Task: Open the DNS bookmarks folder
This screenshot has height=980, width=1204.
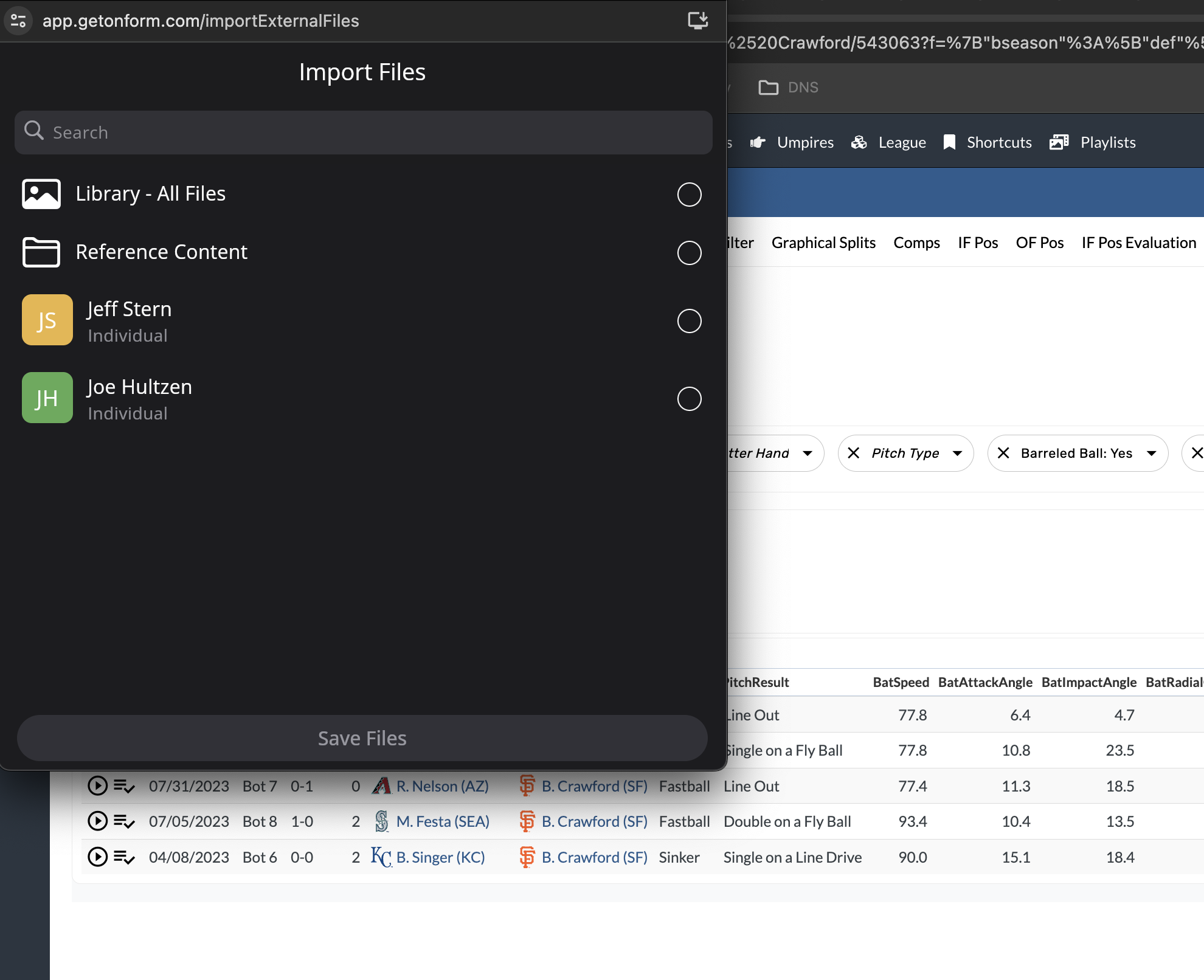Action: 788,88
